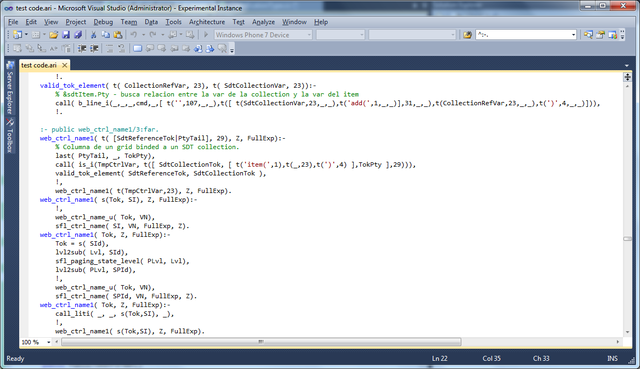Image resolution: width=640 pixels, height=369 pixels.
Task: Open the active files list dropdown arrow
Action: (627, 65)
